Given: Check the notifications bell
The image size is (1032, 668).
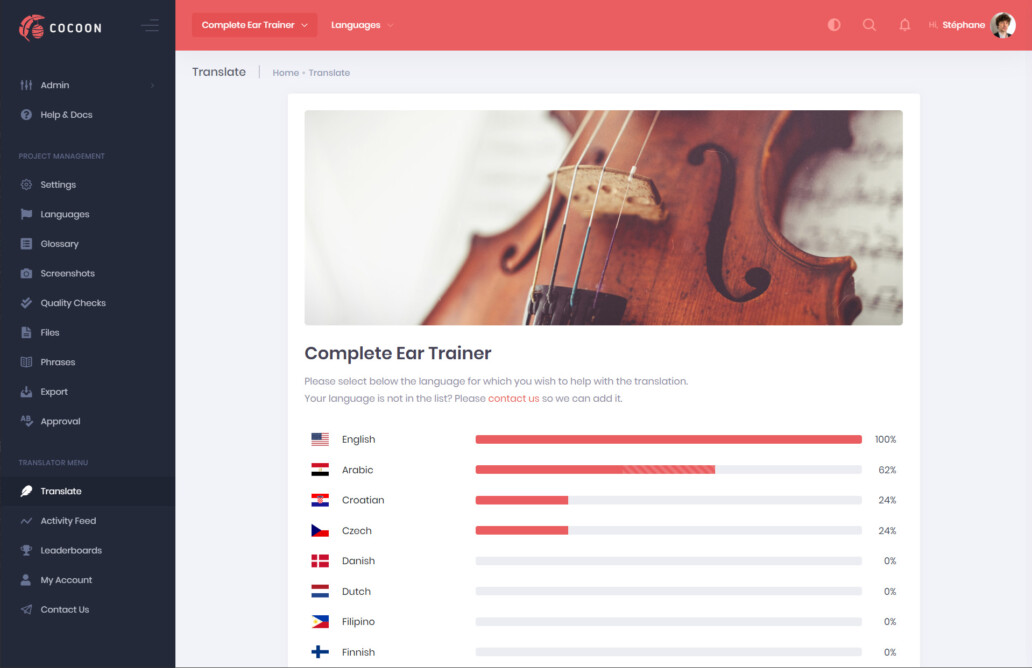Looking at the screenshot, I should coord(904,24).
